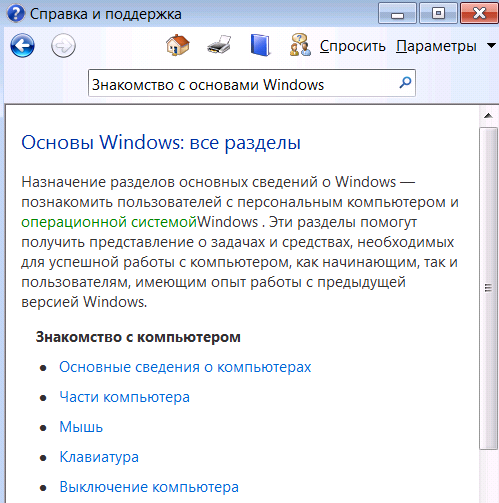The image size is (499, 503).
Task: Open Основные сведения о компьютерах link
Action: 185,367
